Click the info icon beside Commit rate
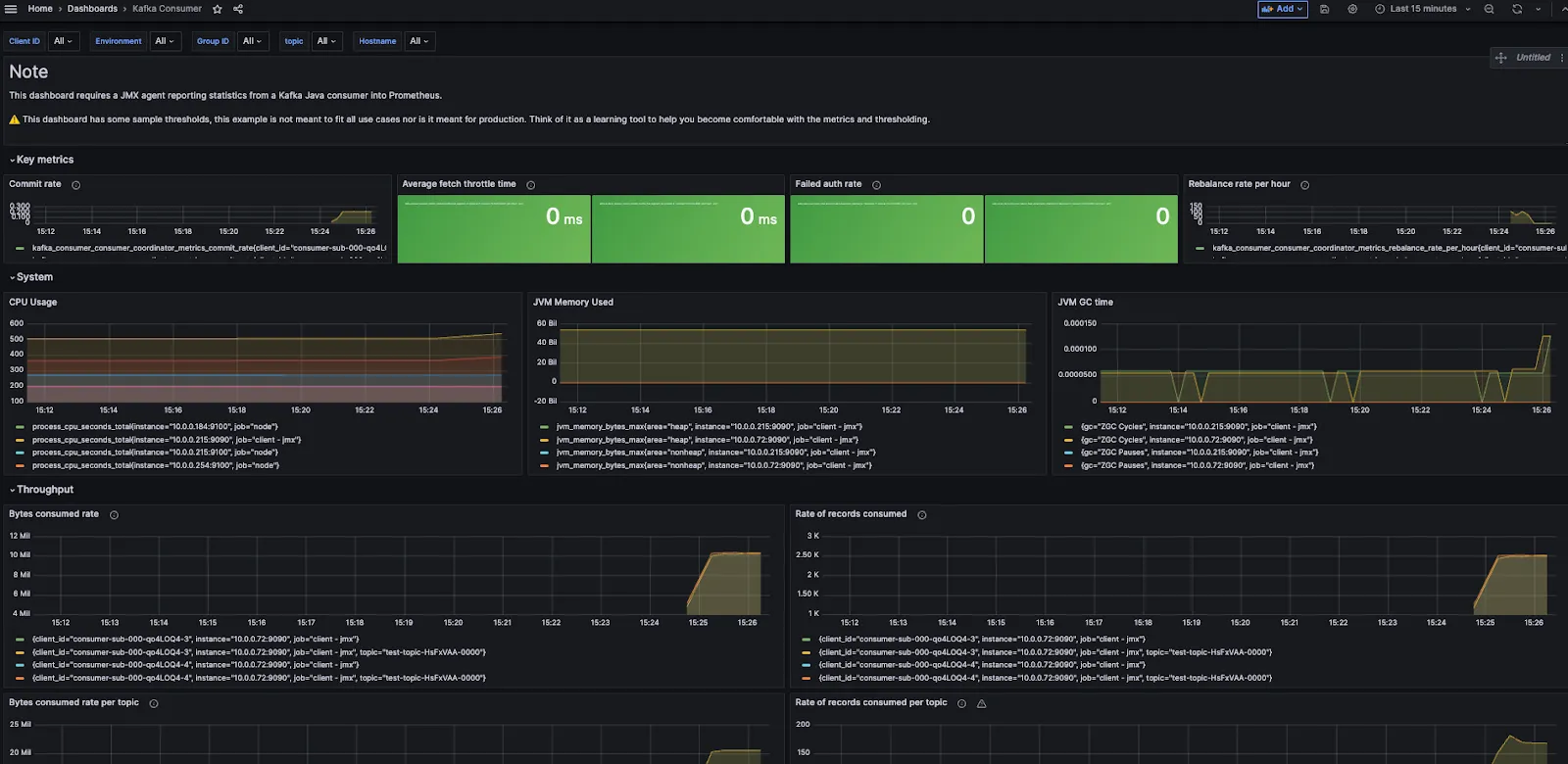Image resolution: width=1568 pixels, height=764 pixels. [x=75, y=185]
